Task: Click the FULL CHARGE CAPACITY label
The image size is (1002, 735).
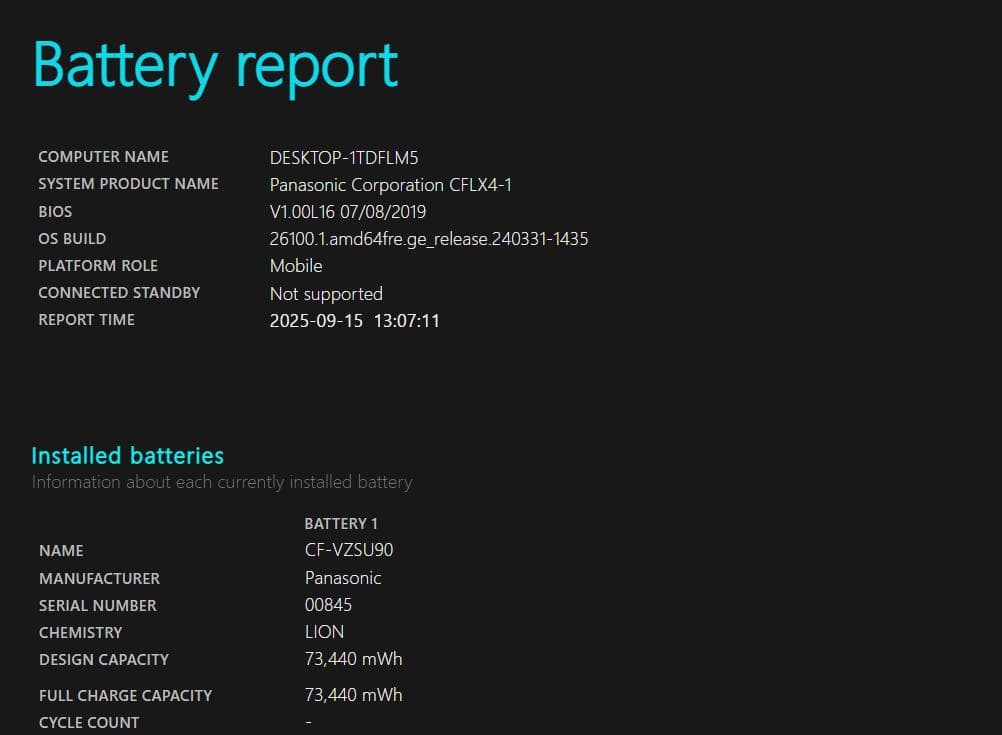Action: click(125, 695)
